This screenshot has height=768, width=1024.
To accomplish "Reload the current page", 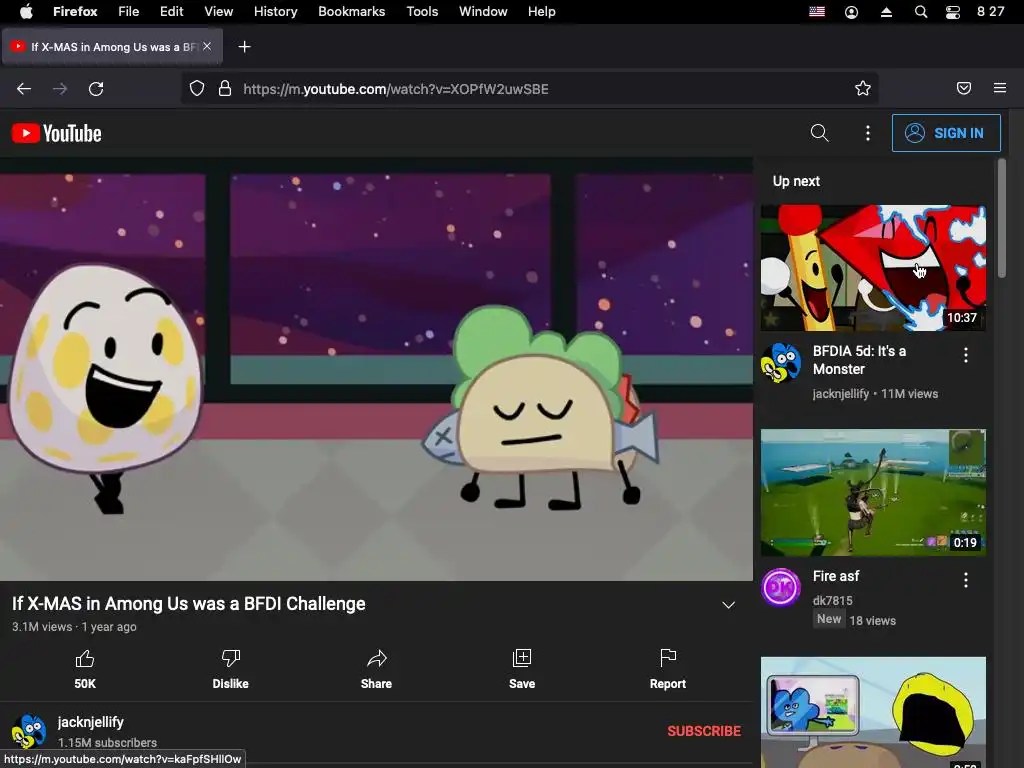I will [x=96, y=89].
